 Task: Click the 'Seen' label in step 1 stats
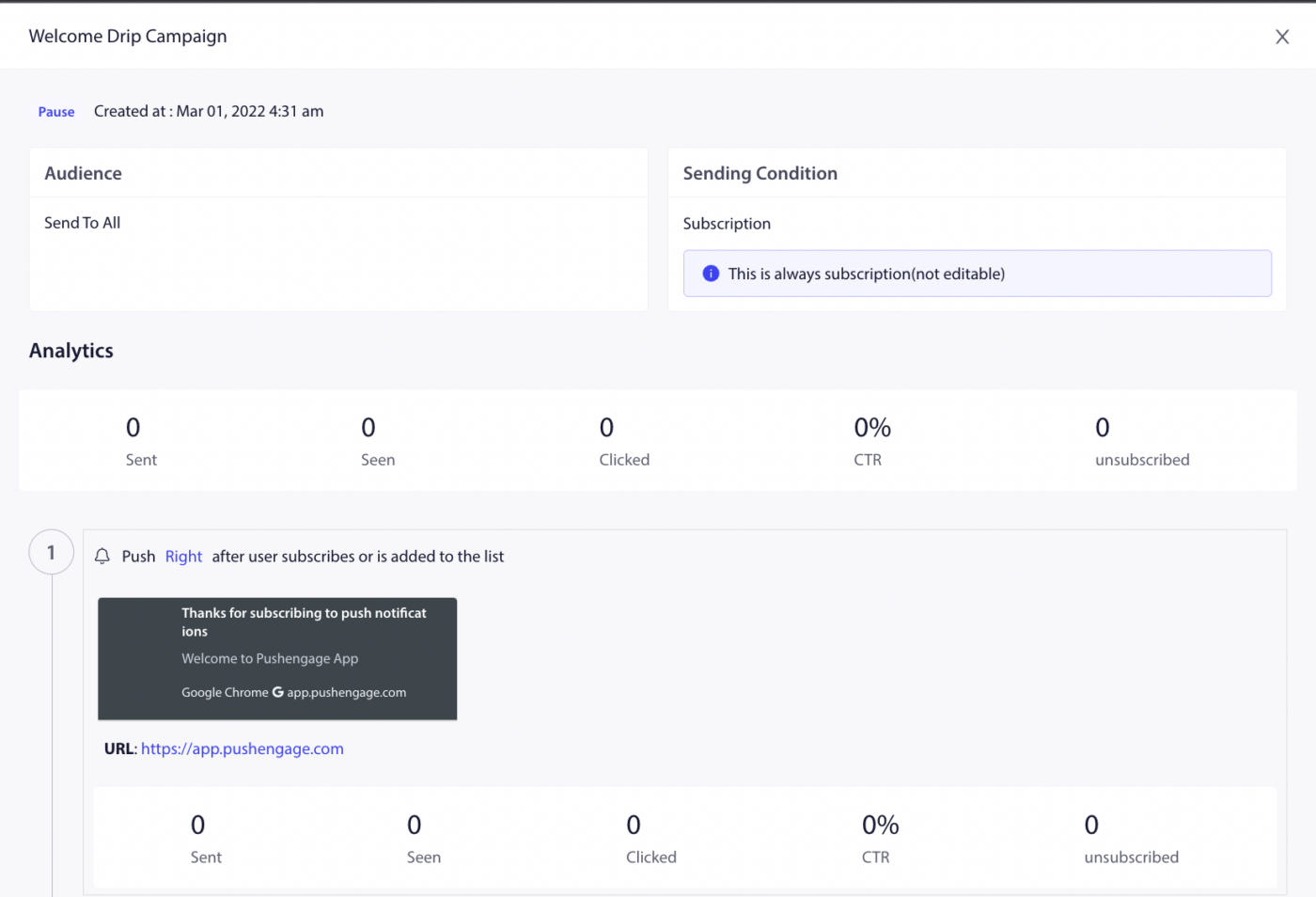(x=424, y=858)
